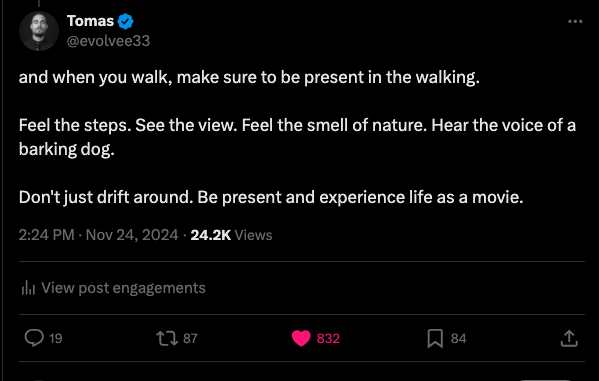Open Tomas's profile picture

tap(39, 31)
